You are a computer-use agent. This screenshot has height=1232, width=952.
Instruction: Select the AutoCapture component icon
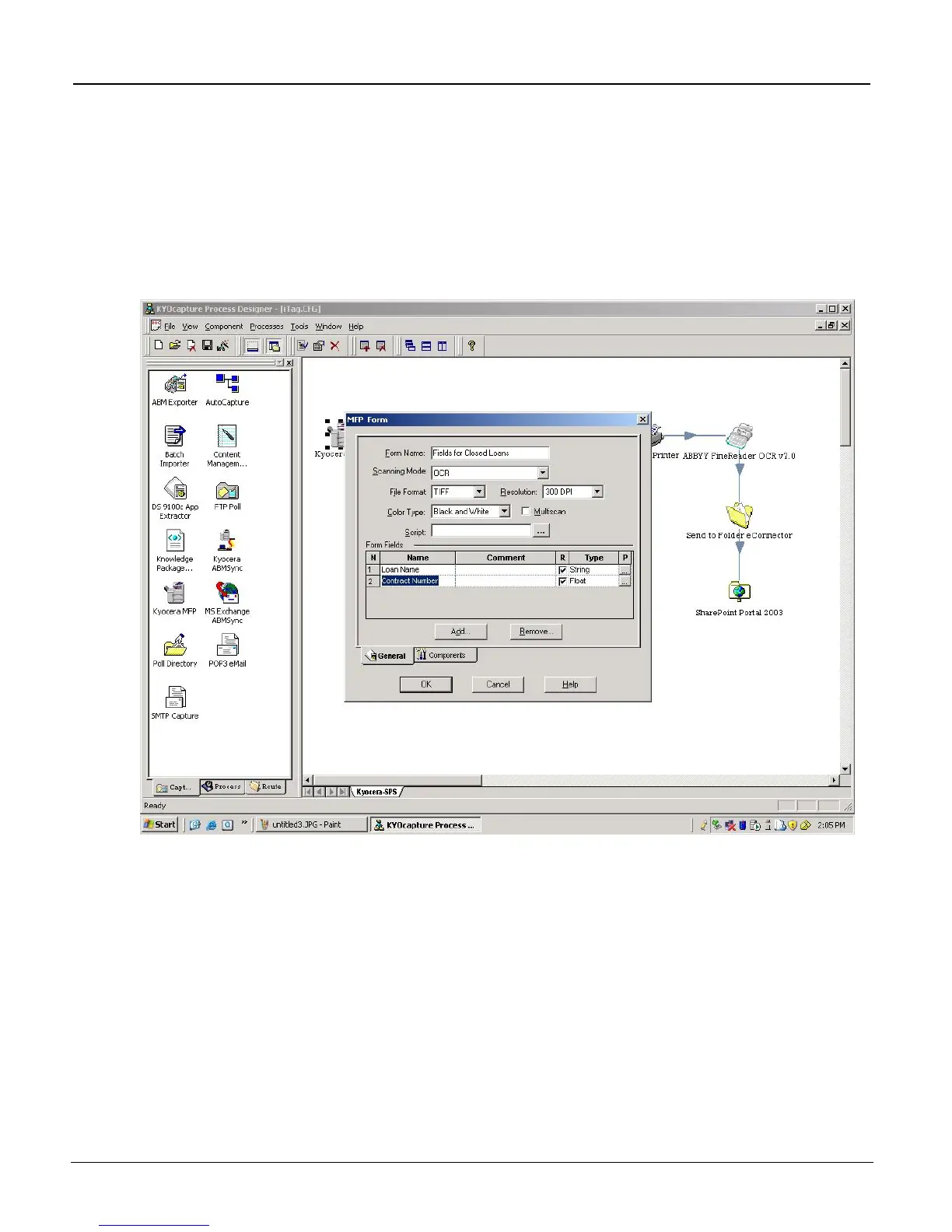coord(227,383)
